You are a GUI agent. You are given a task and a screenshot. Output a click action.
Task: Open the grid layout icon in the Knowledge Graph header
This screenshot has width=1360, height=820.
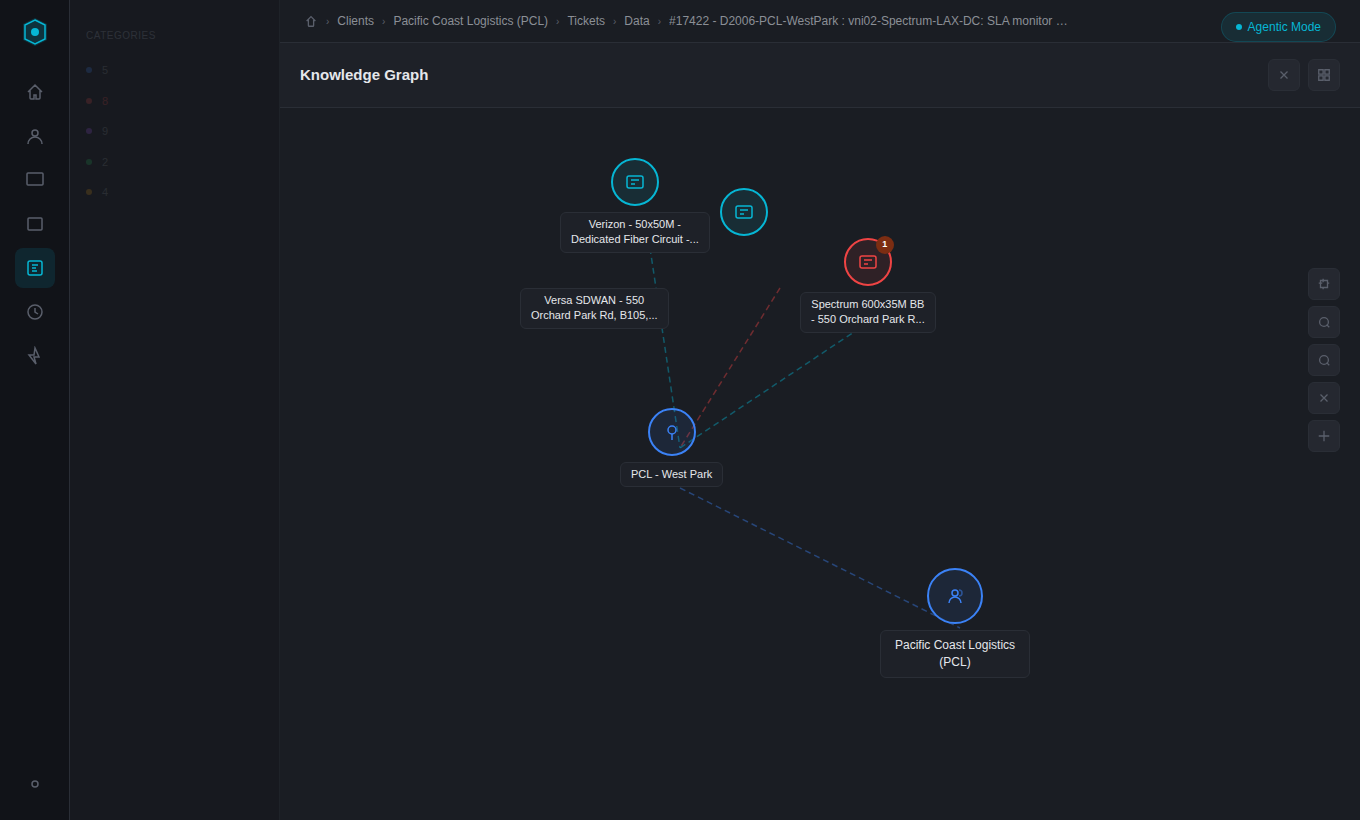click(1323, 75)
